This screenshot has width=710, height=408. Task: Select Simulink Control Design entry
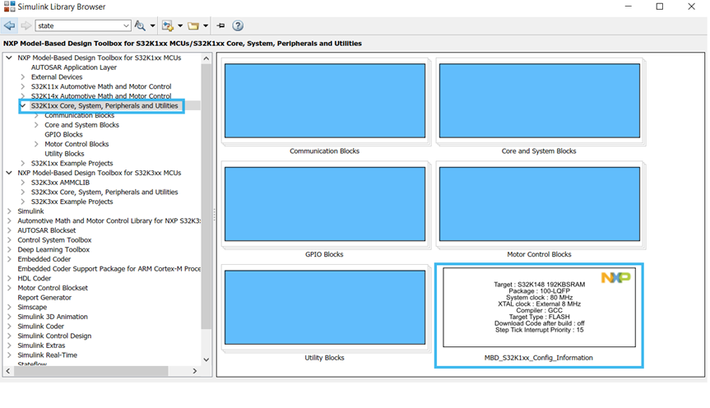tap(54, 336)
